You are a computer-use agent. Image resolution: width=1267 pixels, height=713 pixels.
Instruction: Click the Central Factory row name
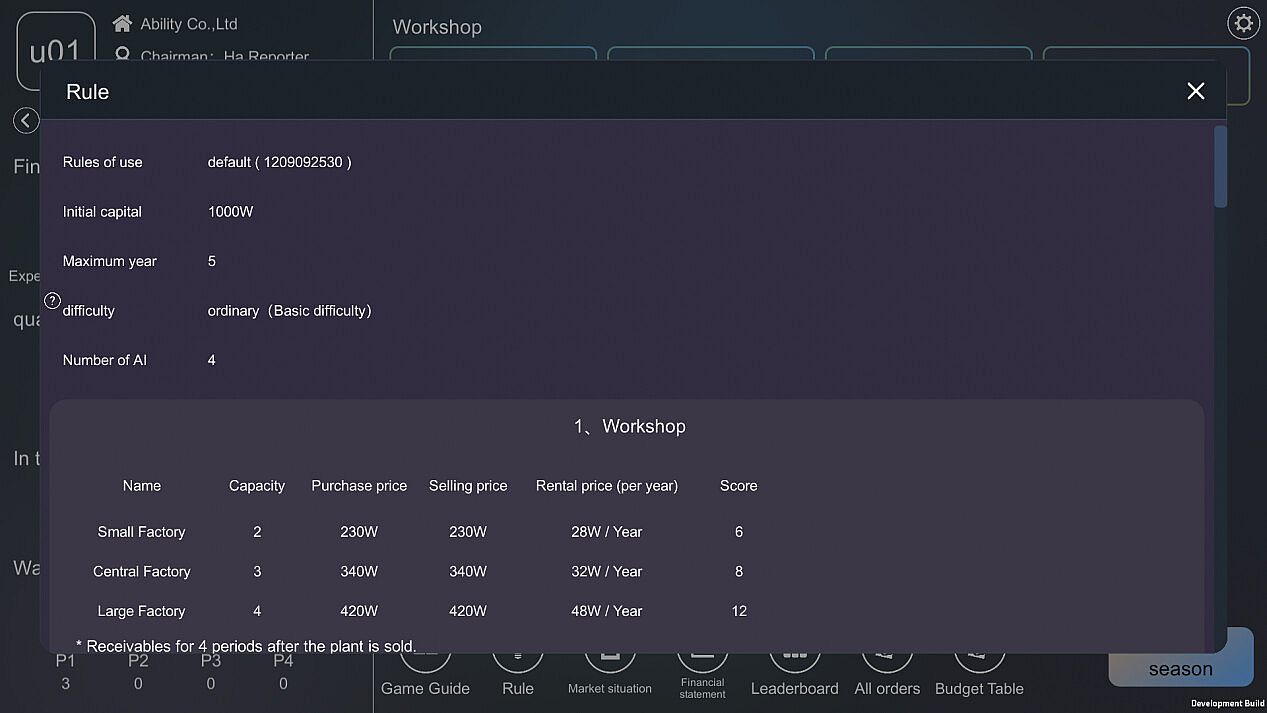click(141, 572)
